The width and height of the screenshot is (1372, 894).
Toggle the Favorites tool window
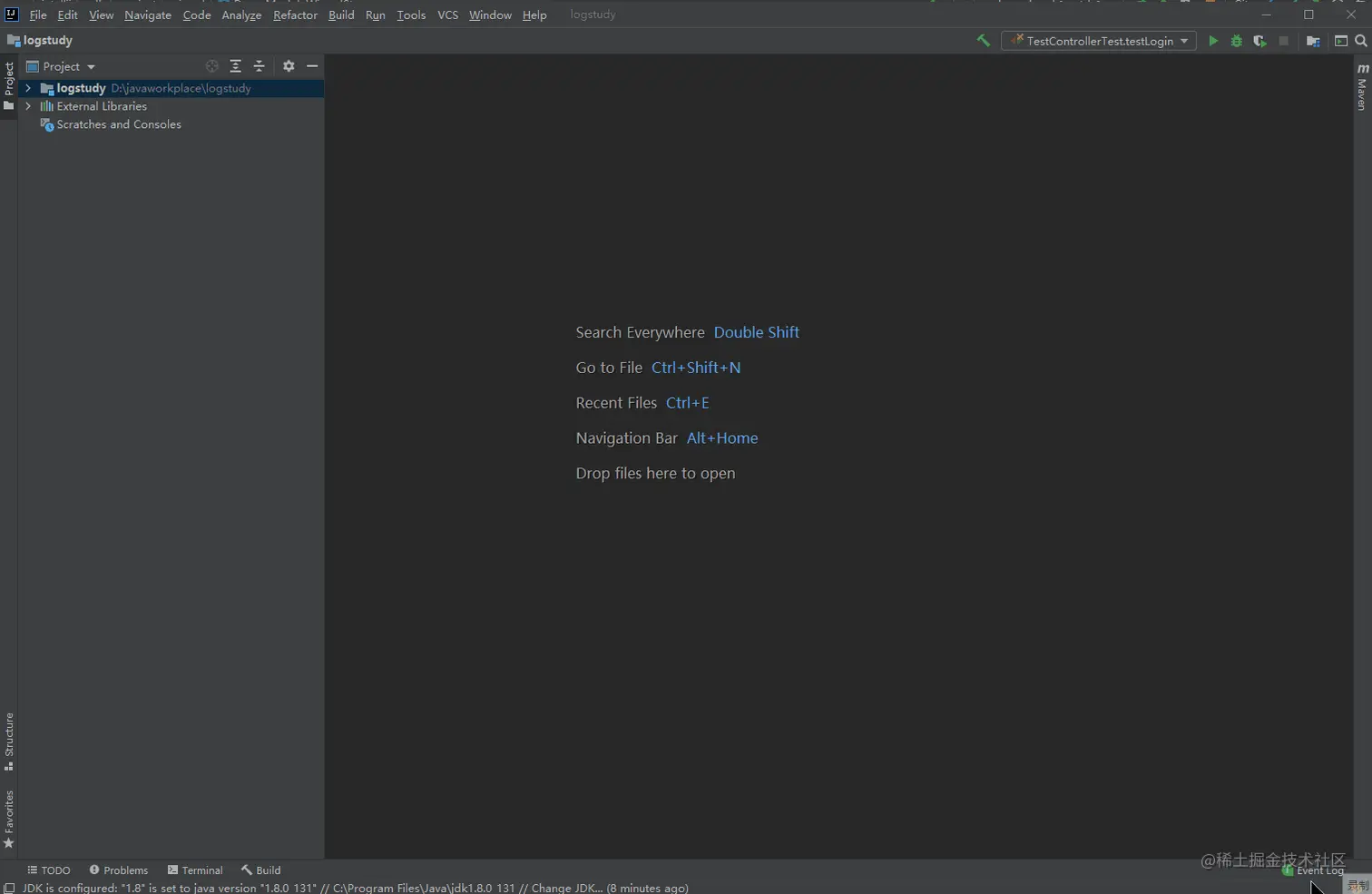click(9, 812)
